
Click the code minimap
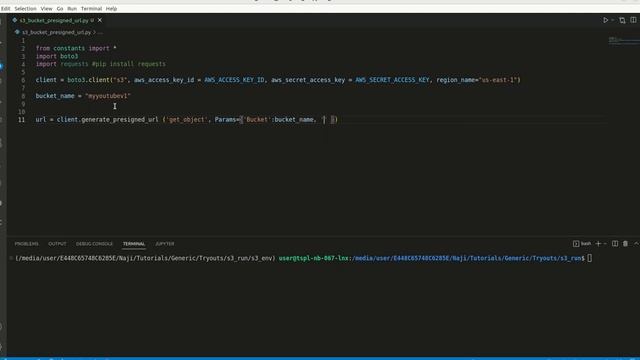tap(623, 40)
